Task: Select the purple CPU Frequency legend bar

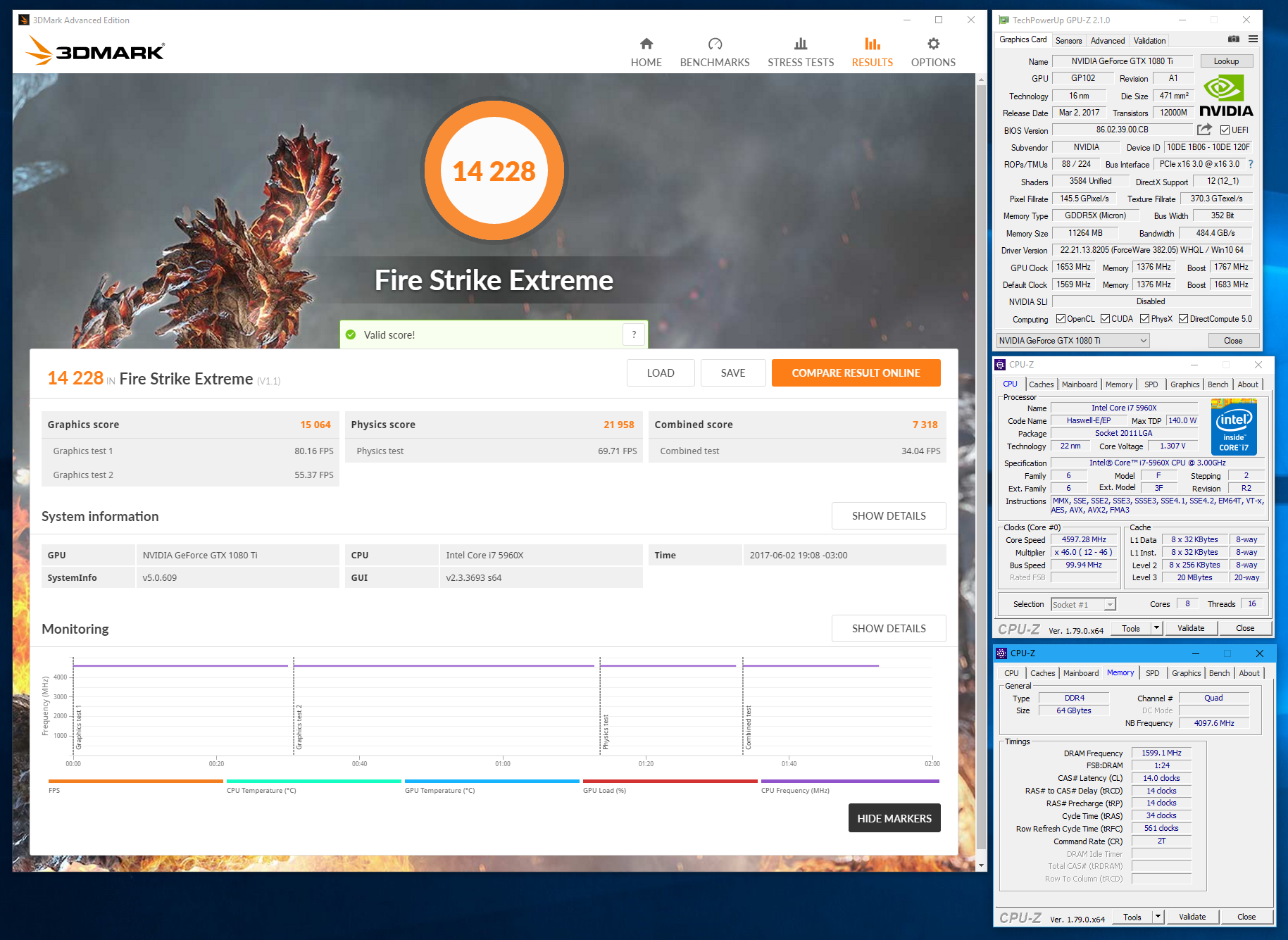Action: (850, 781)
